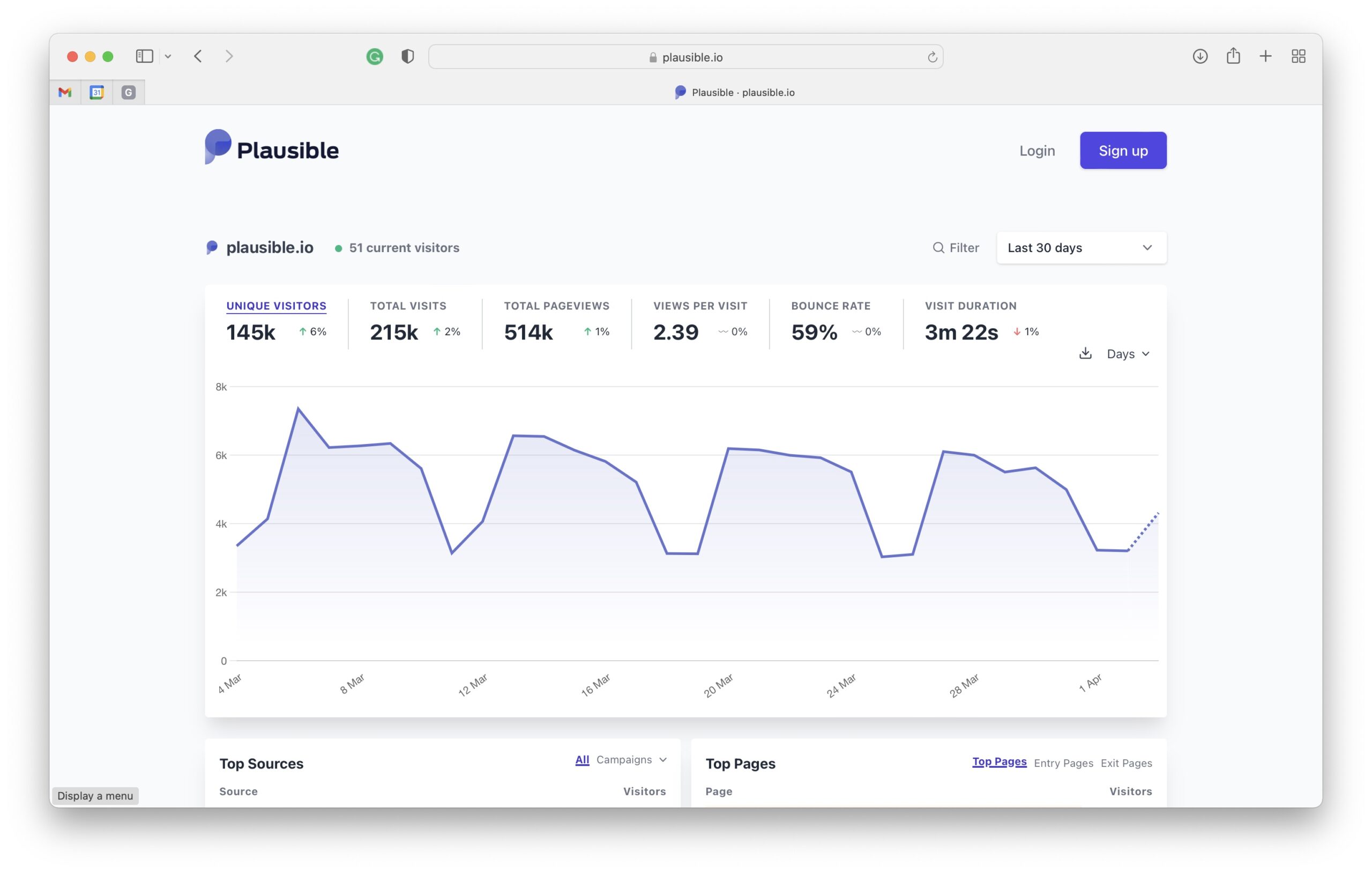The width and height of the screenshot is (1372, 873).
Task: Show the tab overview grid icon
Action: click(1299, 56)
